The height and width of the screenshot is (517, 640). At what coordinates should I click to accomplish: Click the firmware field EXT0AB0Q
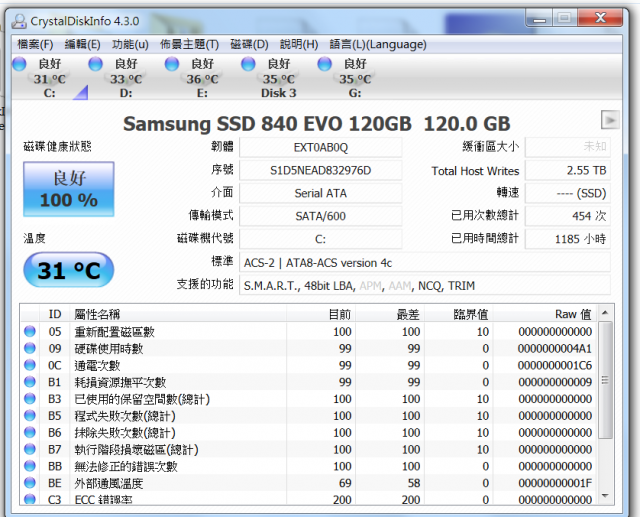(320, 147)
